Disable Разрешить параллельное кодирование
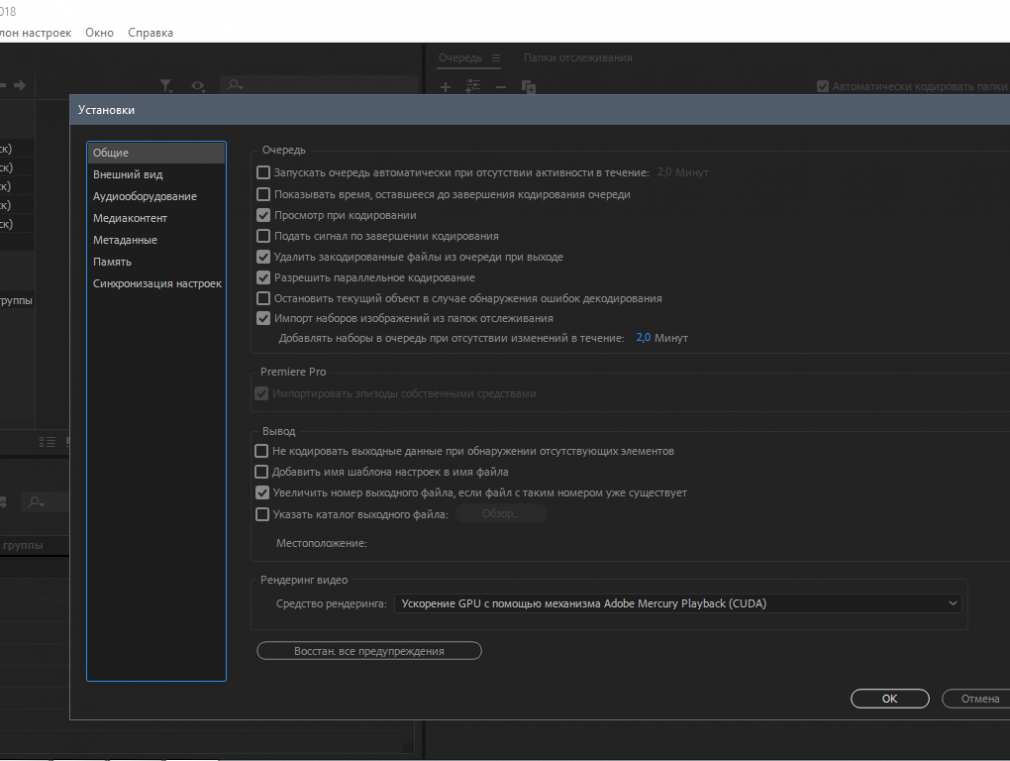 click(263, 278)
